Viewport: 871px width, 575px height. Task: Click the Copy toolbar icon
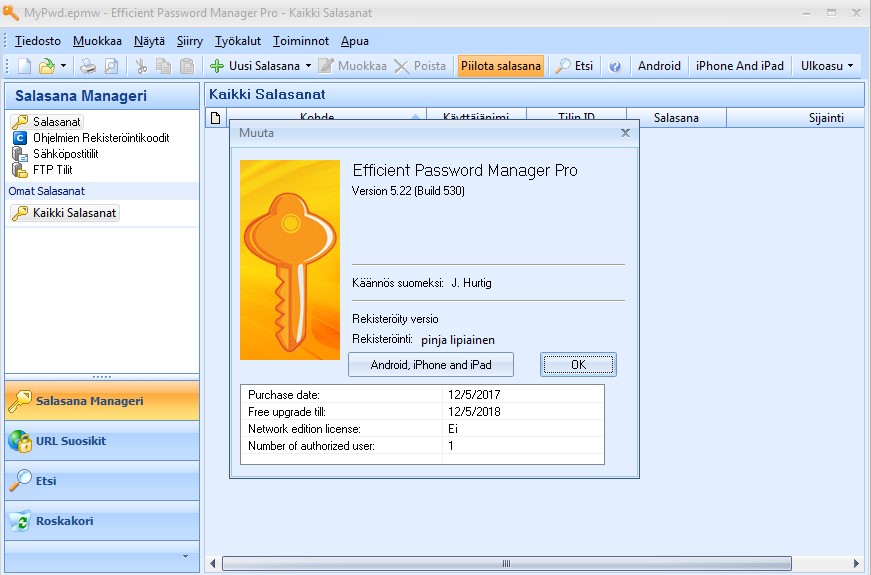pos(163,66)
